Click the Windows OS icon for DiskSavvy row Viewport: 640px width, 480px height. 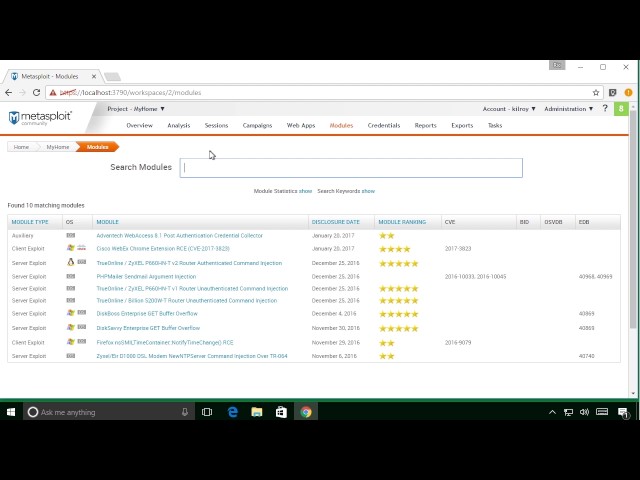pyautogui.click(x=71, y=327)
